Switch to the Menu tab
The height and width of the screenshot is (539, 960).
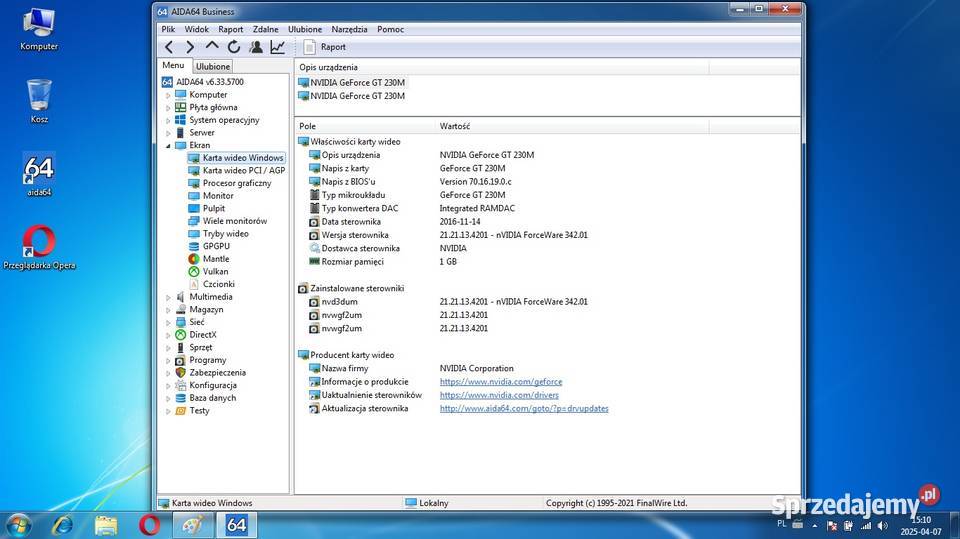173,65
